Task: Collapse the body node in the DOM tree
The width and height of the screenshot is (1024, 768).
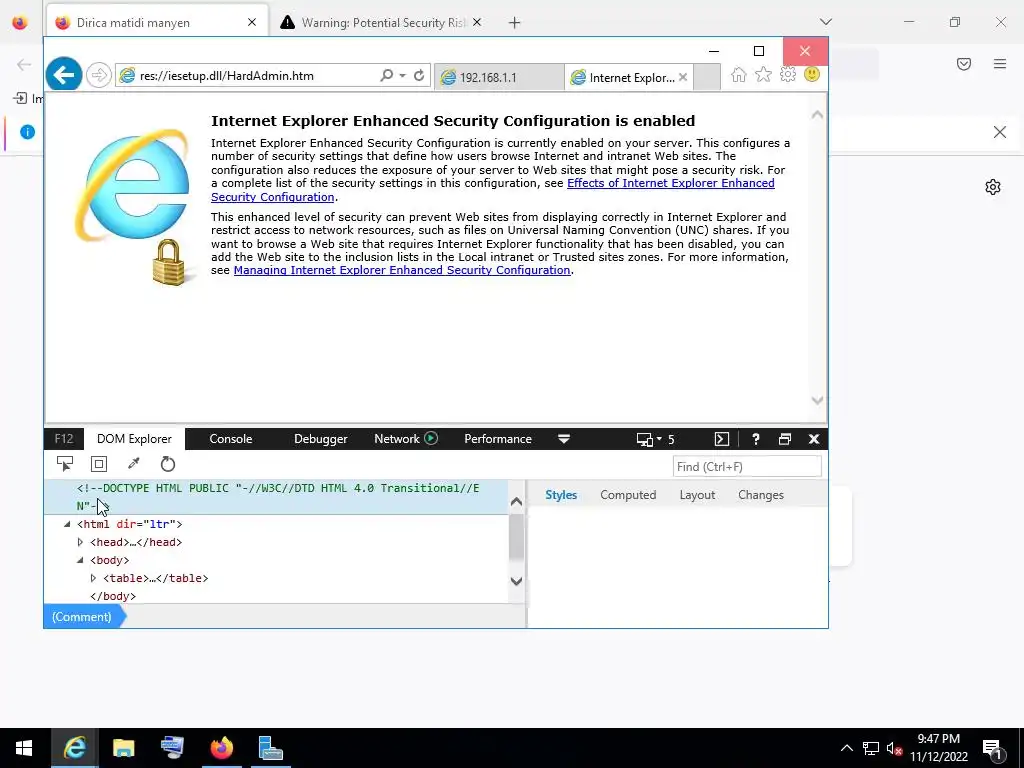Action: 80,560
